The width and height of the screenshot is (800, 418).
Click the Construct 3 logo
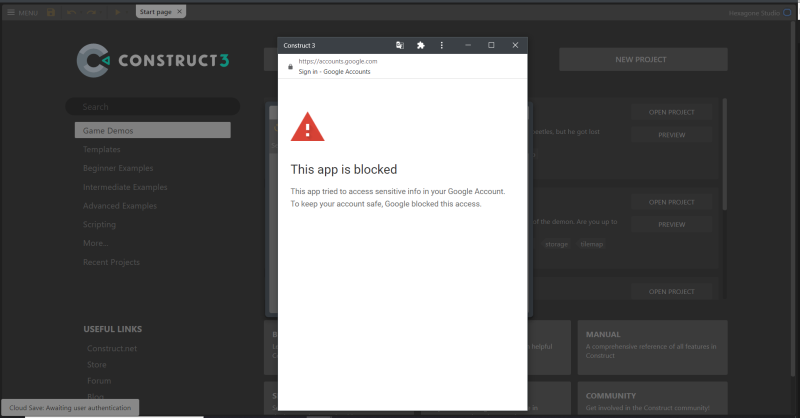153,60
